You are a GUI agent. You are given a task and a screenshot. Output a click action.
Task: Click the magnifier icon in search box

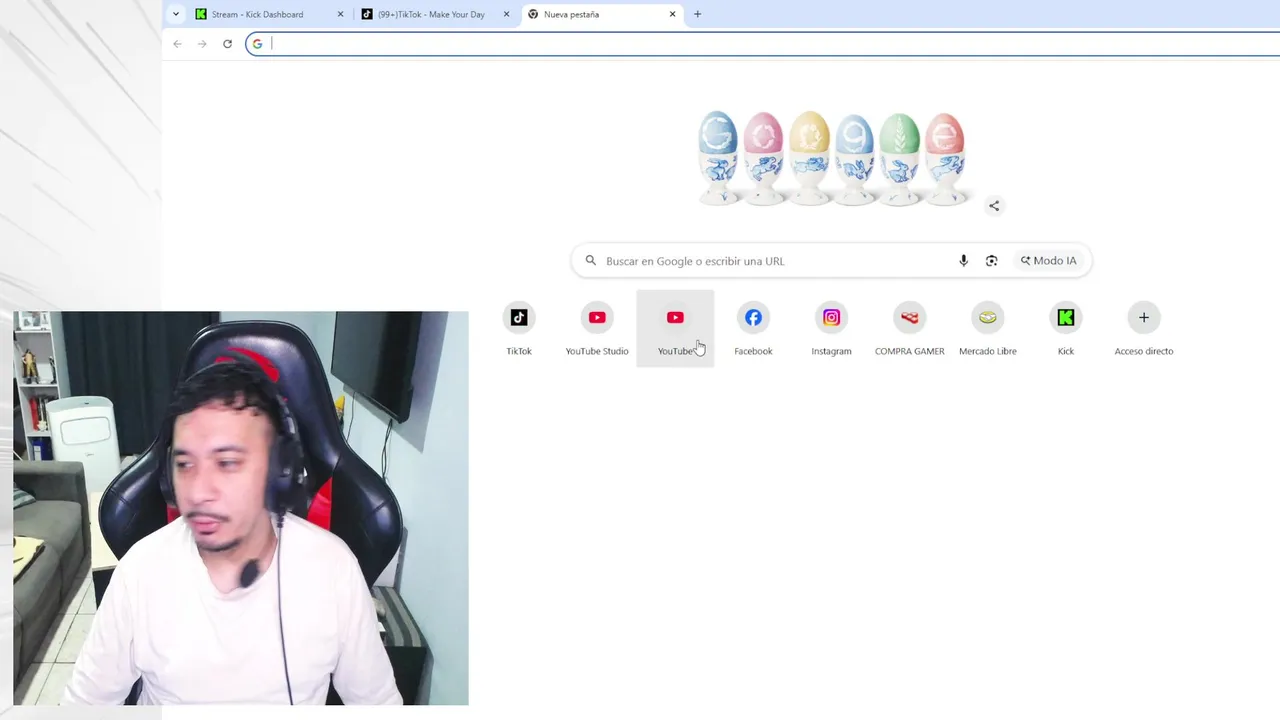[590, 261]
